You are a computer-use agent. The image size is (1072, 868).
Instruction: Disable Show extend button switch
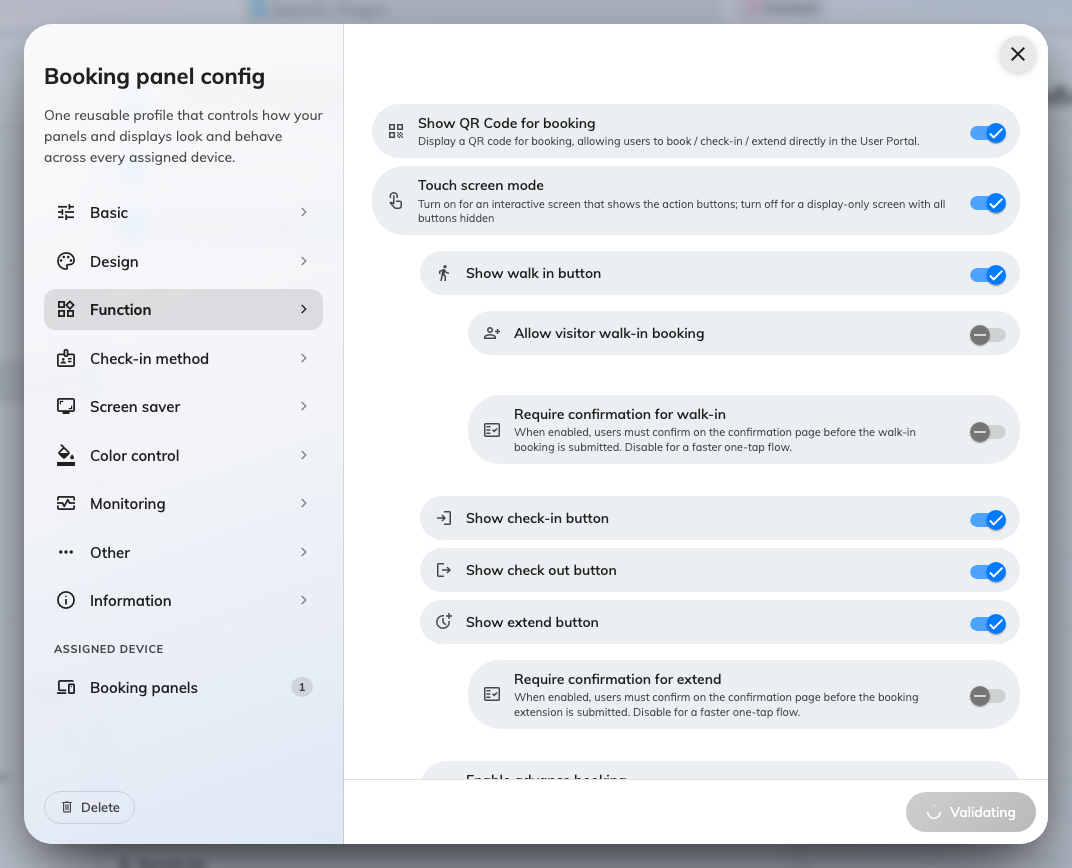tap(988, 624)
